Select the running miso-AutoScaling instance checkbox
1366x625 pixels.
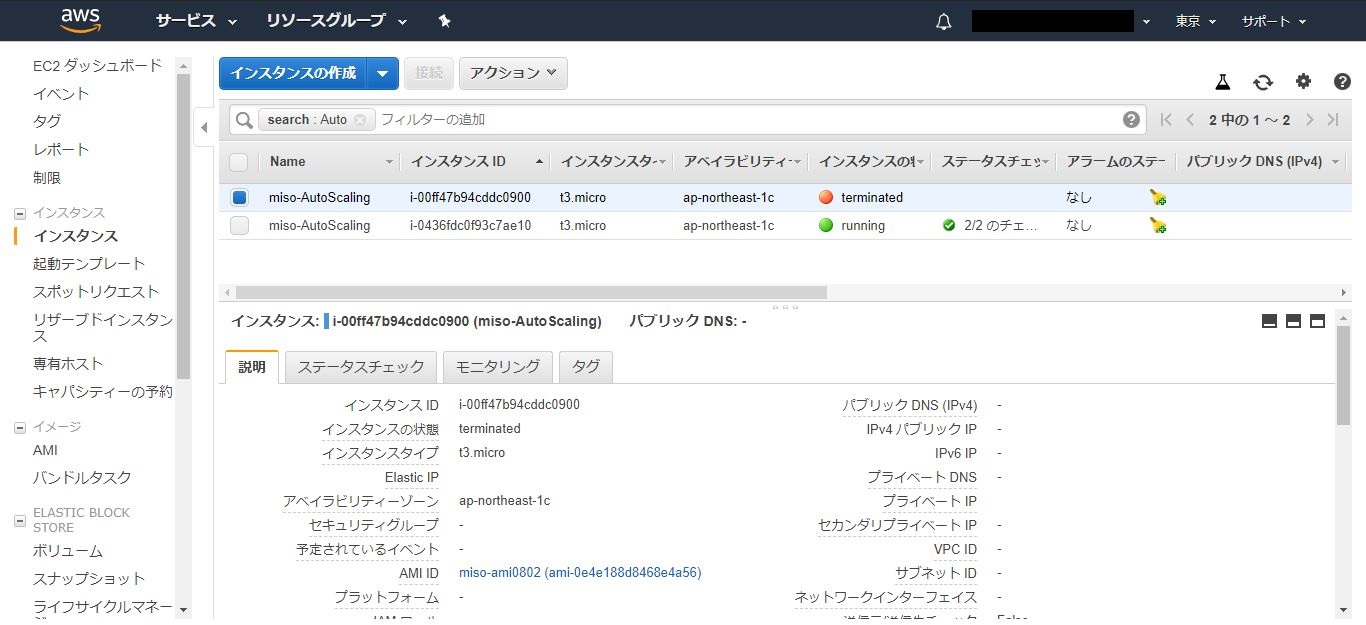239,226
